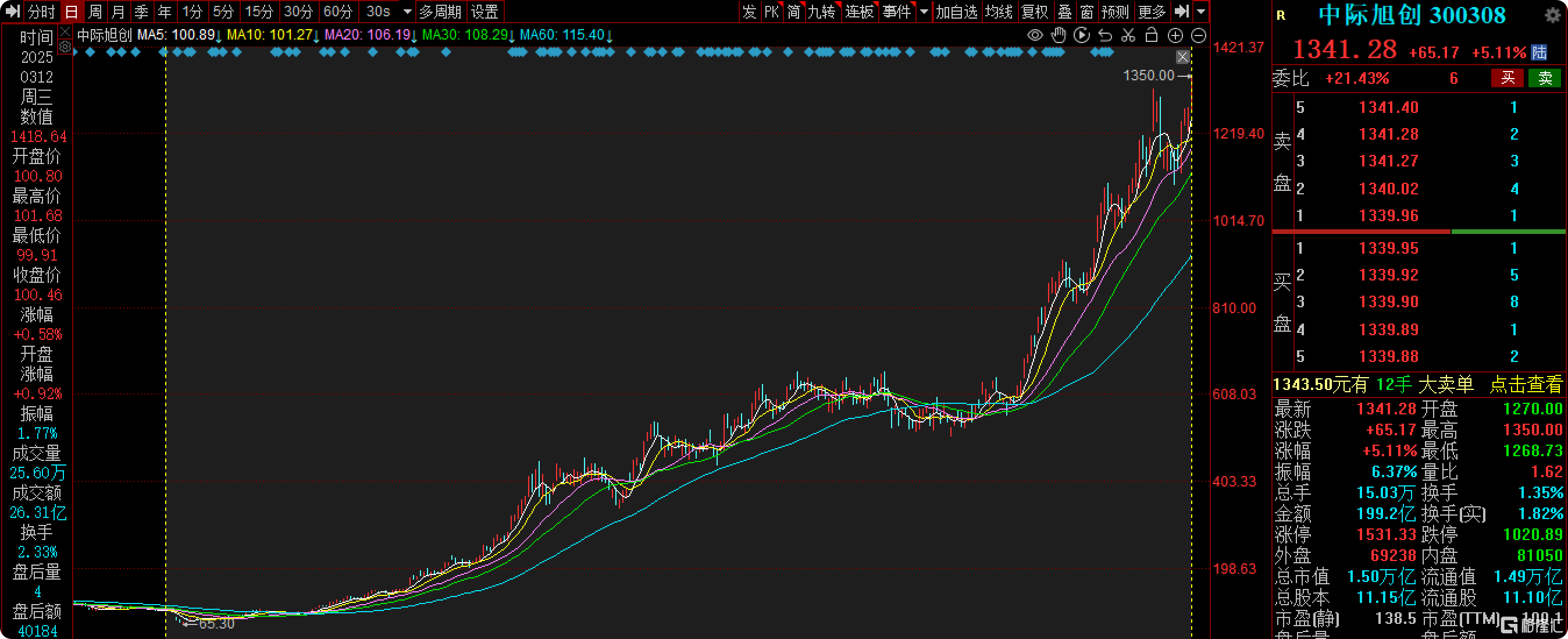This screenshot has width=1568, height=639.
Task: Select the hand pan tool
Action: (x=1059, y=35)
